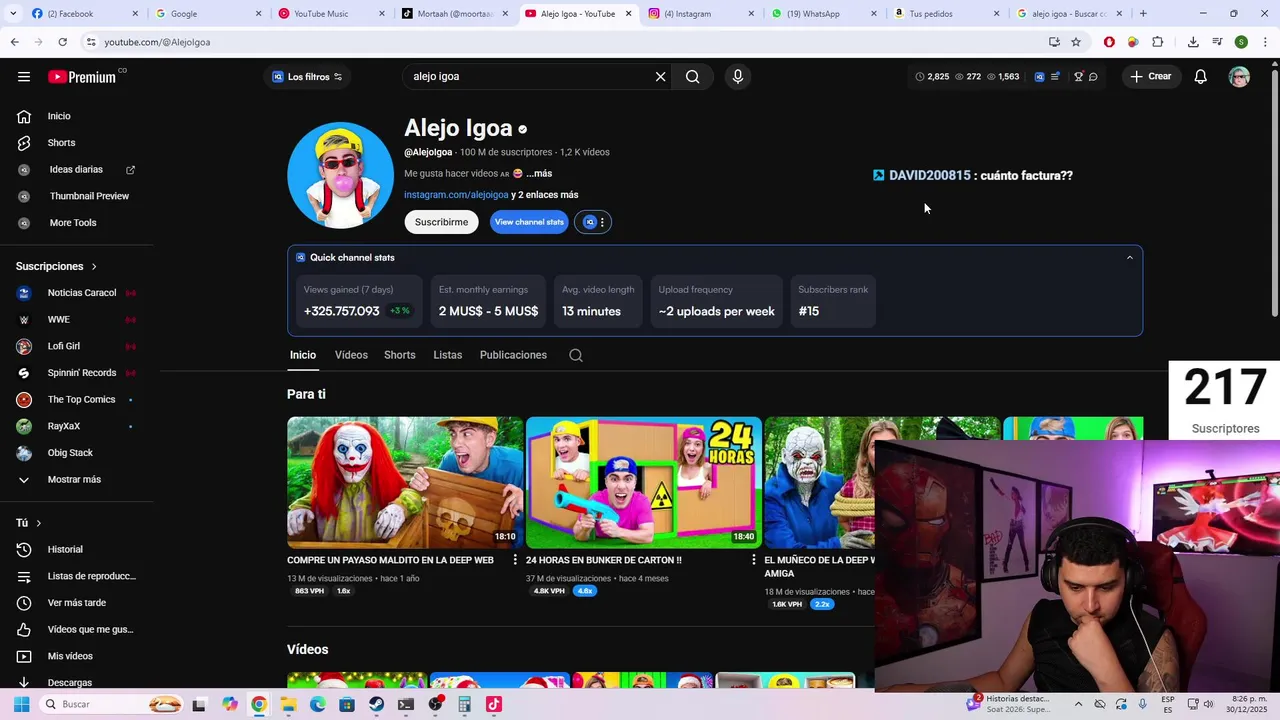The height and width of the screenshot is (720, 1280).
Task: Expand the Suscripciones section arrow
Action: tap(94, 266)
